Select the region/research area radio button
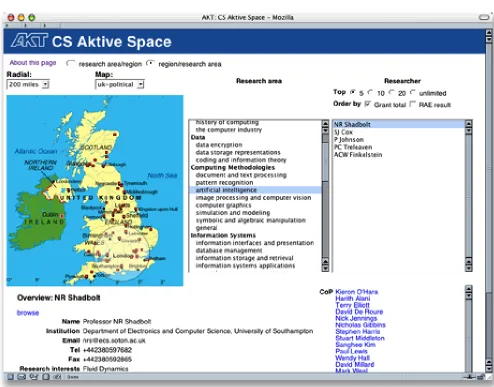Viewport: 494px width, 387px height. click(151, 63)
